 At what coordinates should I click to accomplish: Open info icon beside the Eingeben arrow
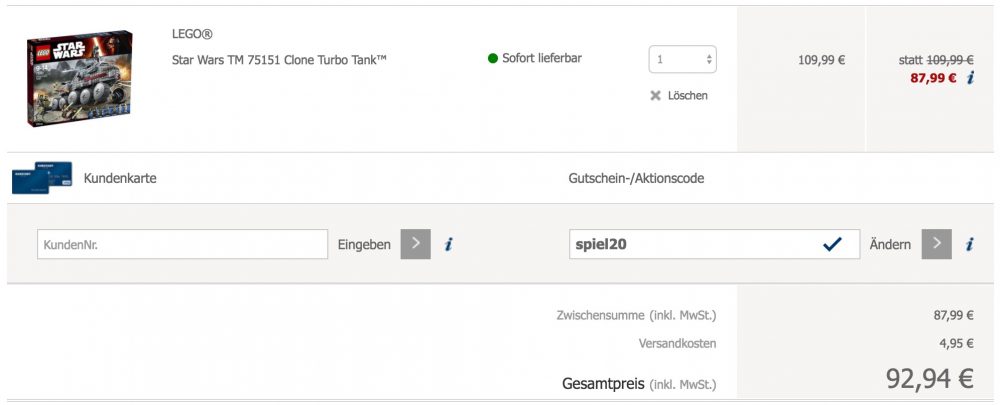point(449,244)
